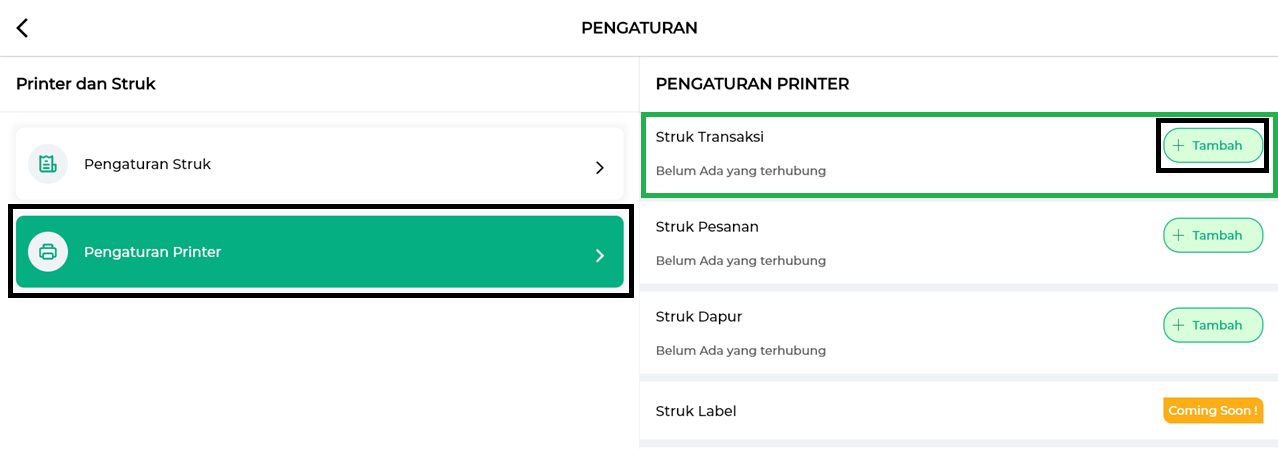Select the Pengaturan Printer menu label
Viewport: 1278px width, 449px height.
click(152, 252)
